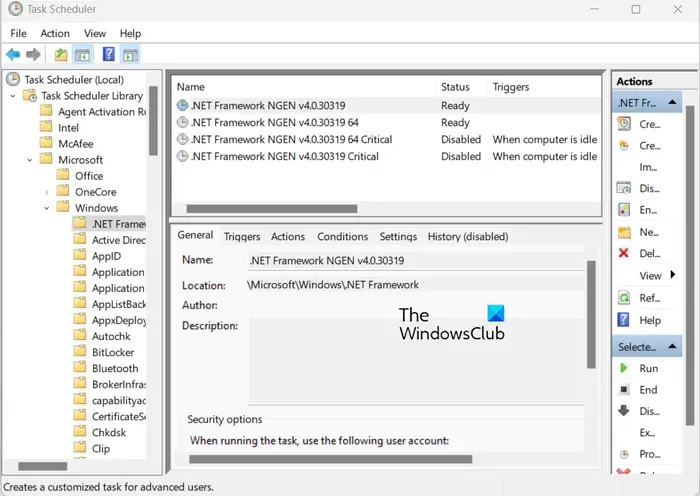
Task: Click the task list horizontal scrollbar
Action: [272, 209]
